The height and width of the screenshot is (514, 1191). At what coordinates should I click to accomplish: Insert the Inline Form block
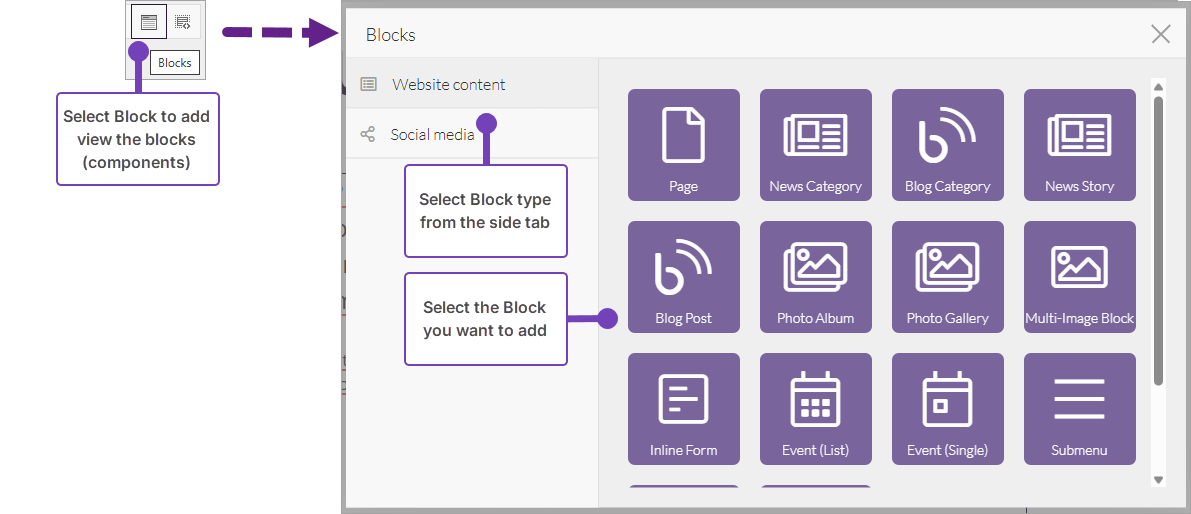(x=683, y=408)
